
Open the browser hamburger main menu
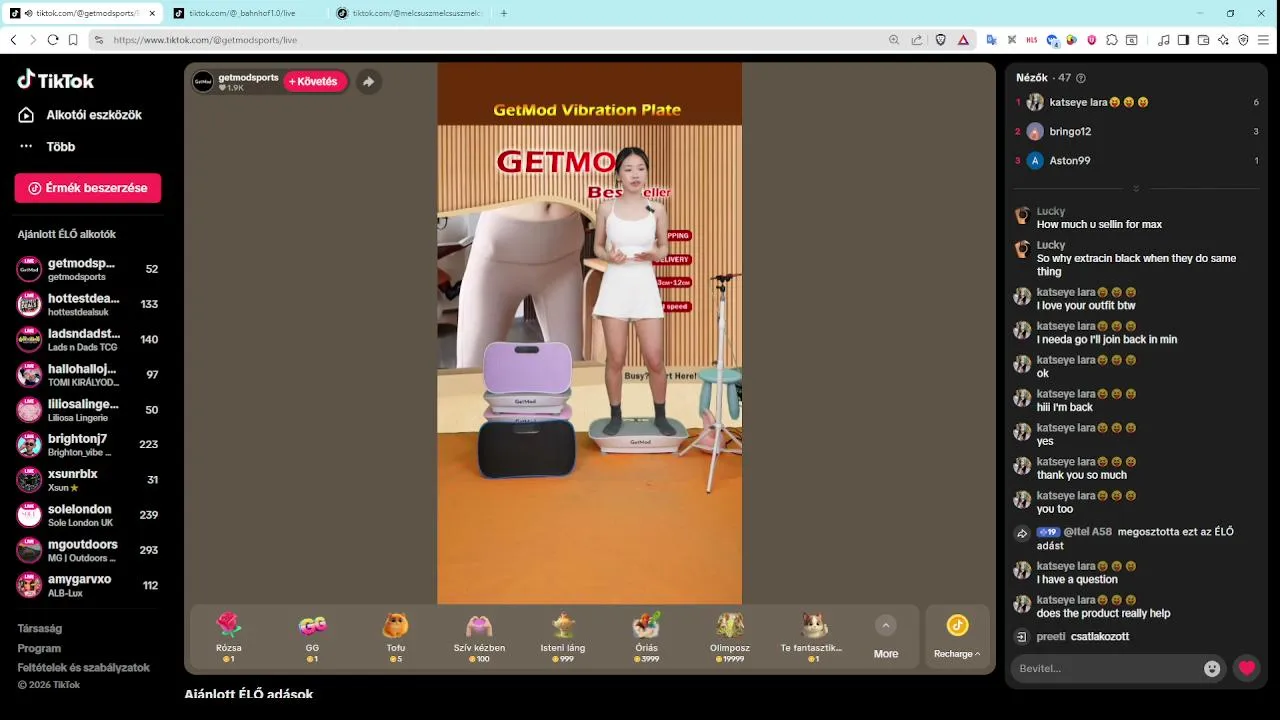point(1263,40)
